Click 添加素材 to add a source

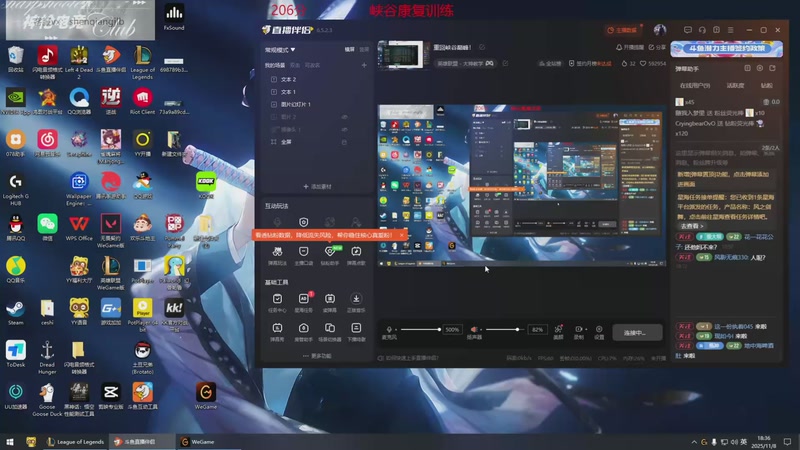(x=317, y=187)
